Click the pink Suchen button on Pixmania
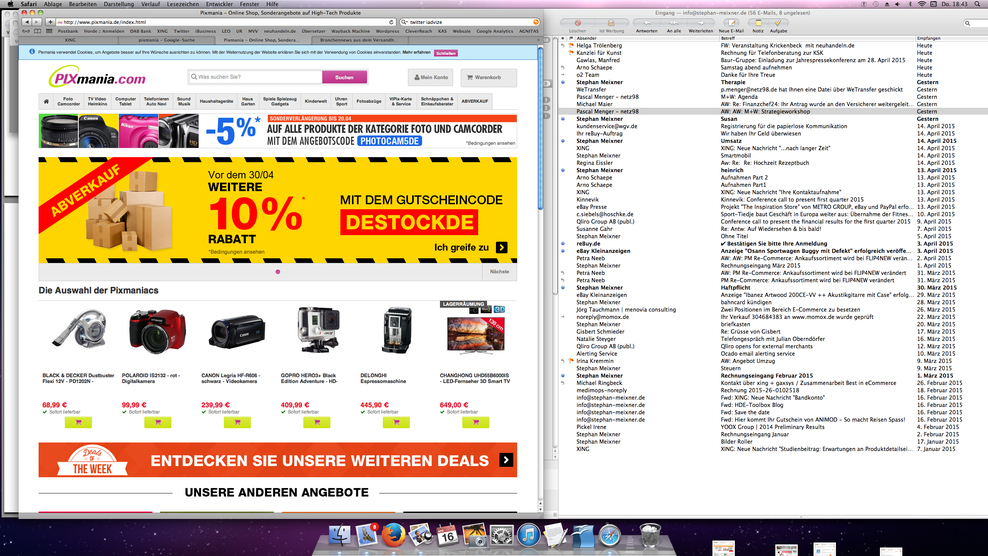Screen dimensions: 988x556 point(344,77)
